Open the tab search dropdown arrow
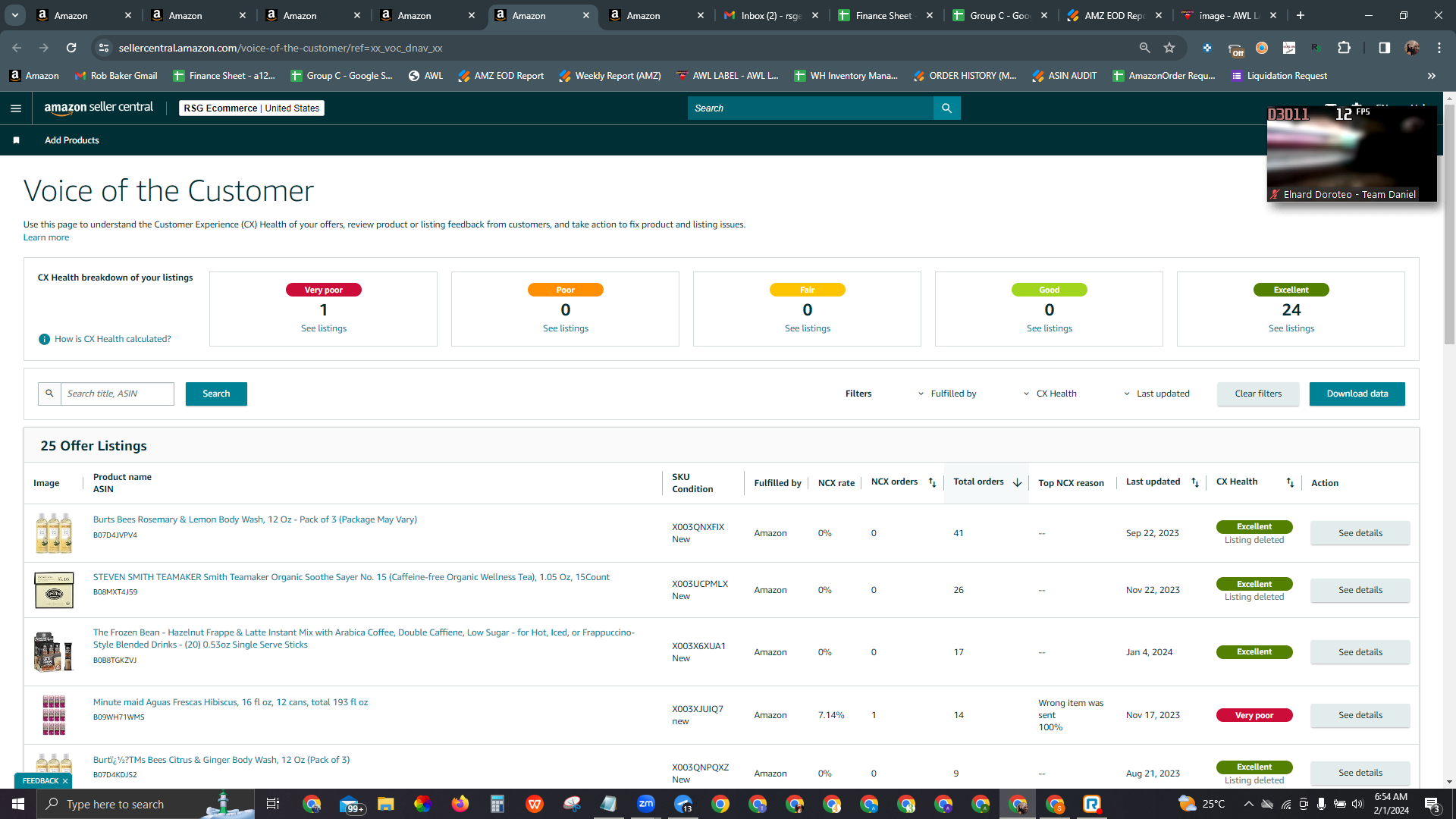The width and height of the screenshot is (1456, 819). tap(15, 15)
